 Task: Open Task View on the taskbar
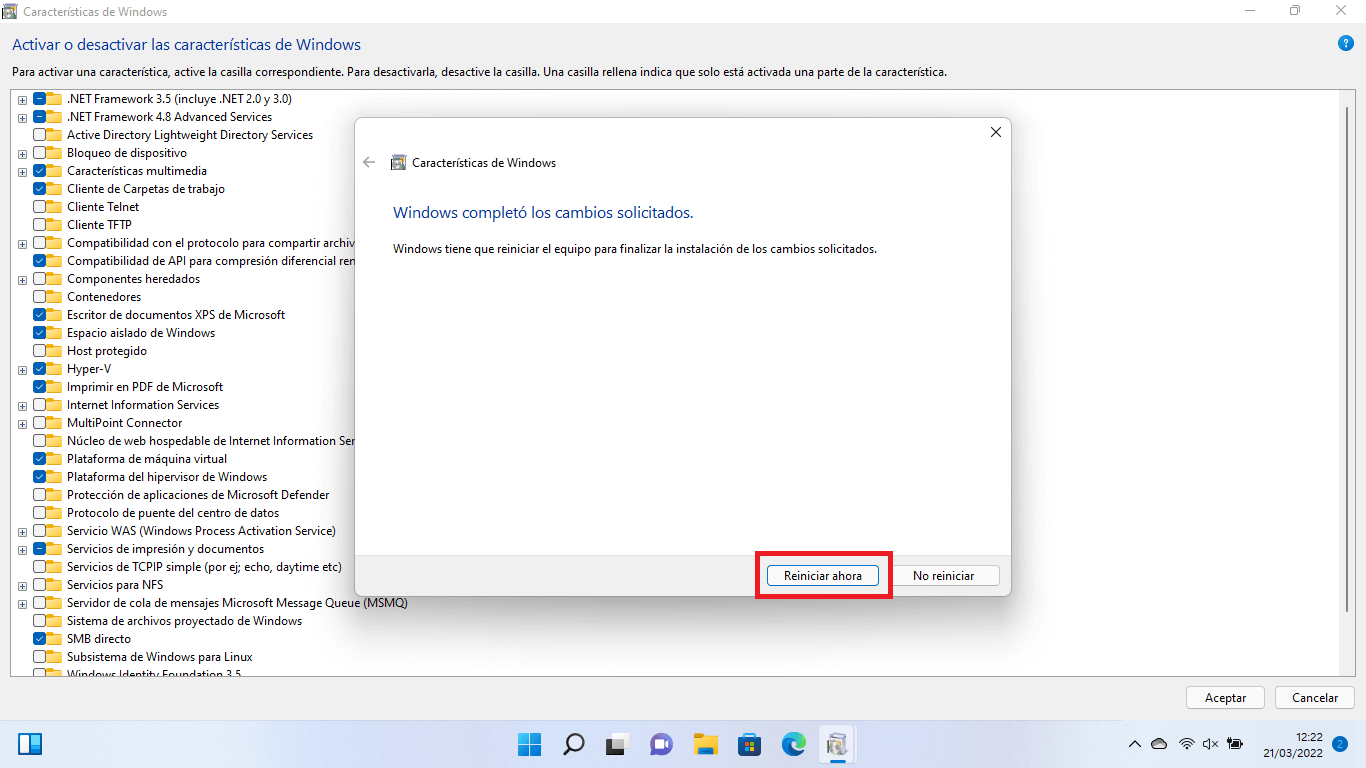click(x=617, y=744)
